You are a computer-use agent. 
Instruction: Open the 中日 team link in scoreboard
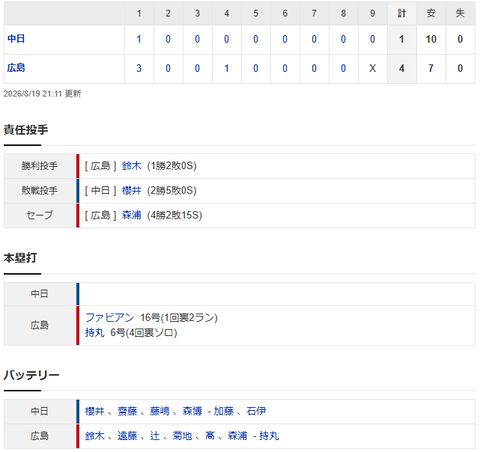pyautogui.click(x=16, y=39)
